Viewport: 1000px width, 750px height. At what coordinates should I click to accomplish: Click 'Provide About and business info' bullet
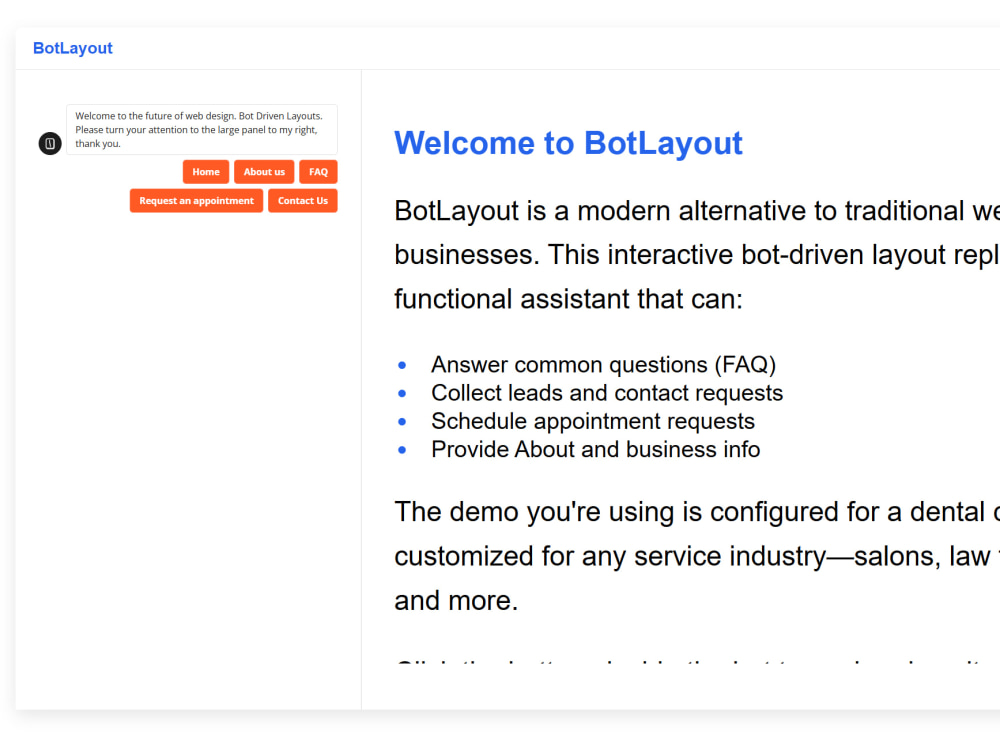(x=596, y=450)
